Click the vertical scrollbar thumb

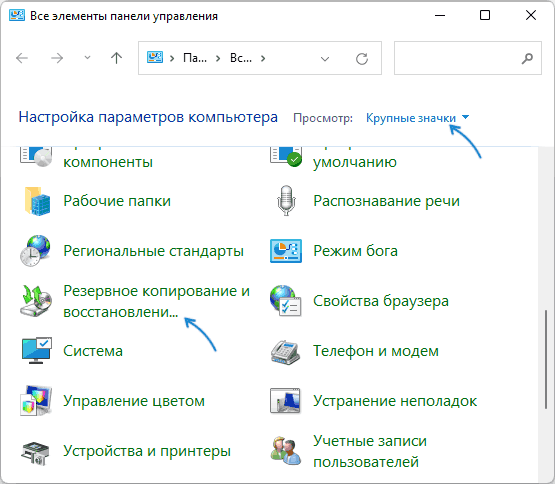point(546,359)
